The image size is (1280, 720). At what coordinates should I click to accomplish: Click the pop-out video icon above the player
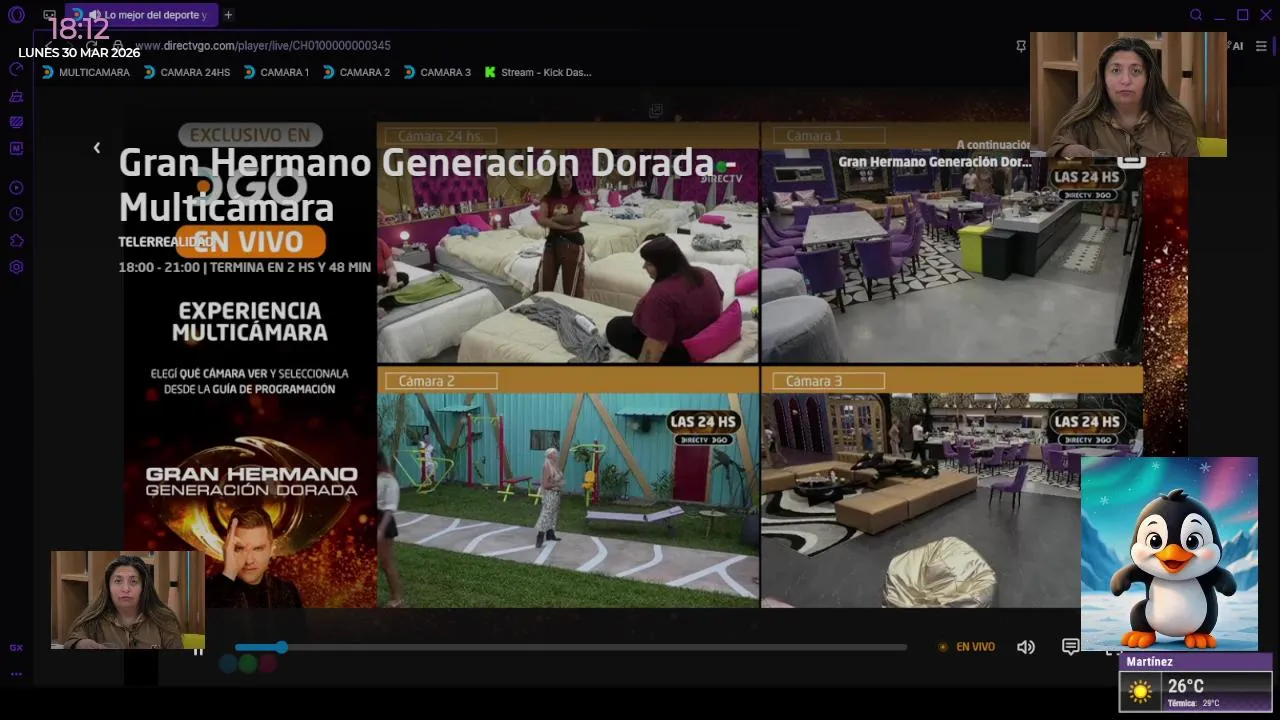point(655,110)
